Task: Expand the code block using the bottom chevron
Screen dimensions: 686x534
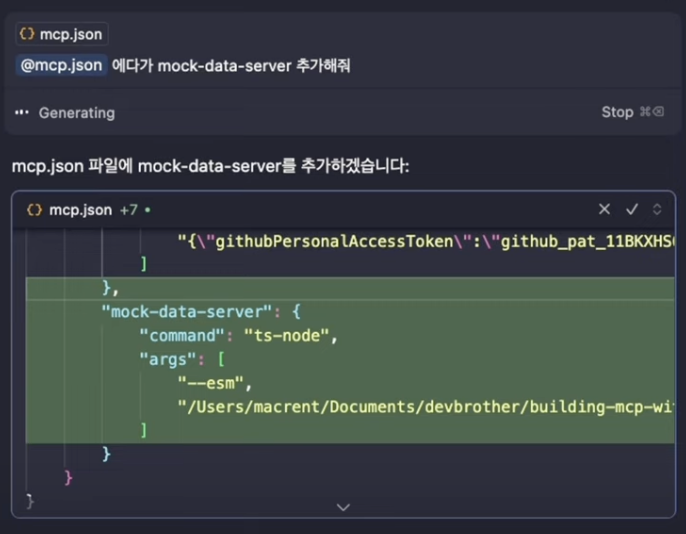Action: tap(343, 507)
